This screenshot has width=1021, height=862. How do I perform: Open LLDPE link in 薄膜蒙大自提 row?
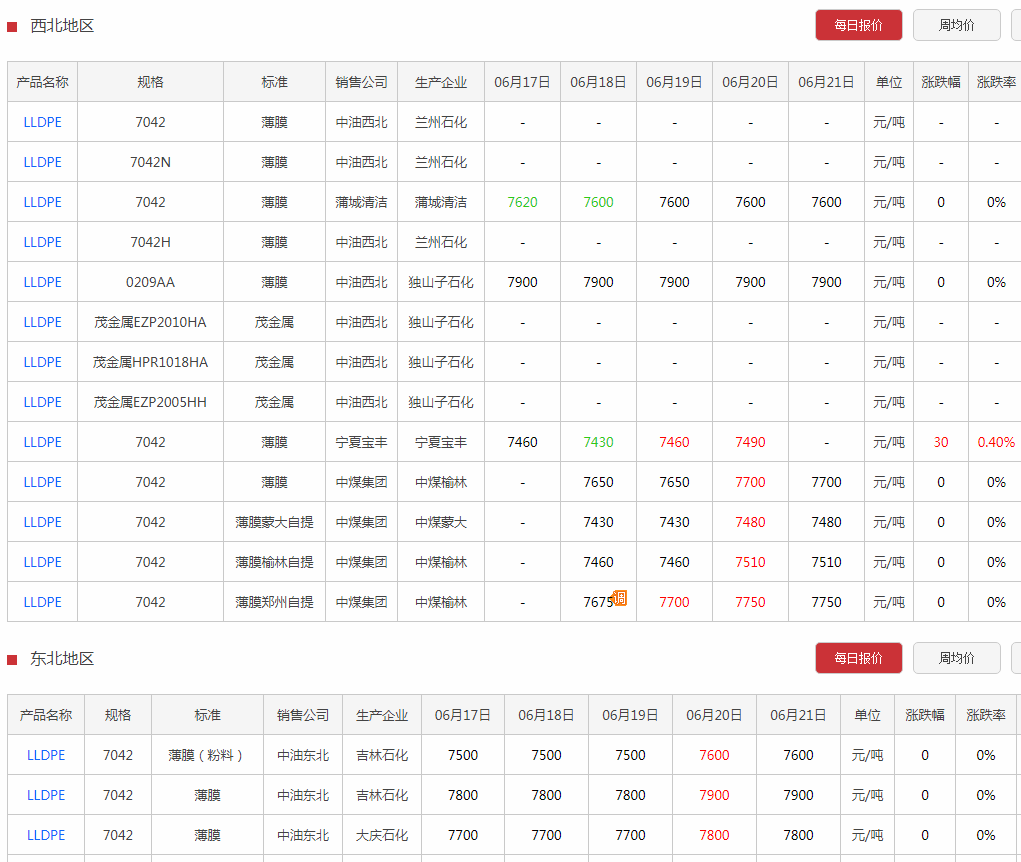(42, 522)
